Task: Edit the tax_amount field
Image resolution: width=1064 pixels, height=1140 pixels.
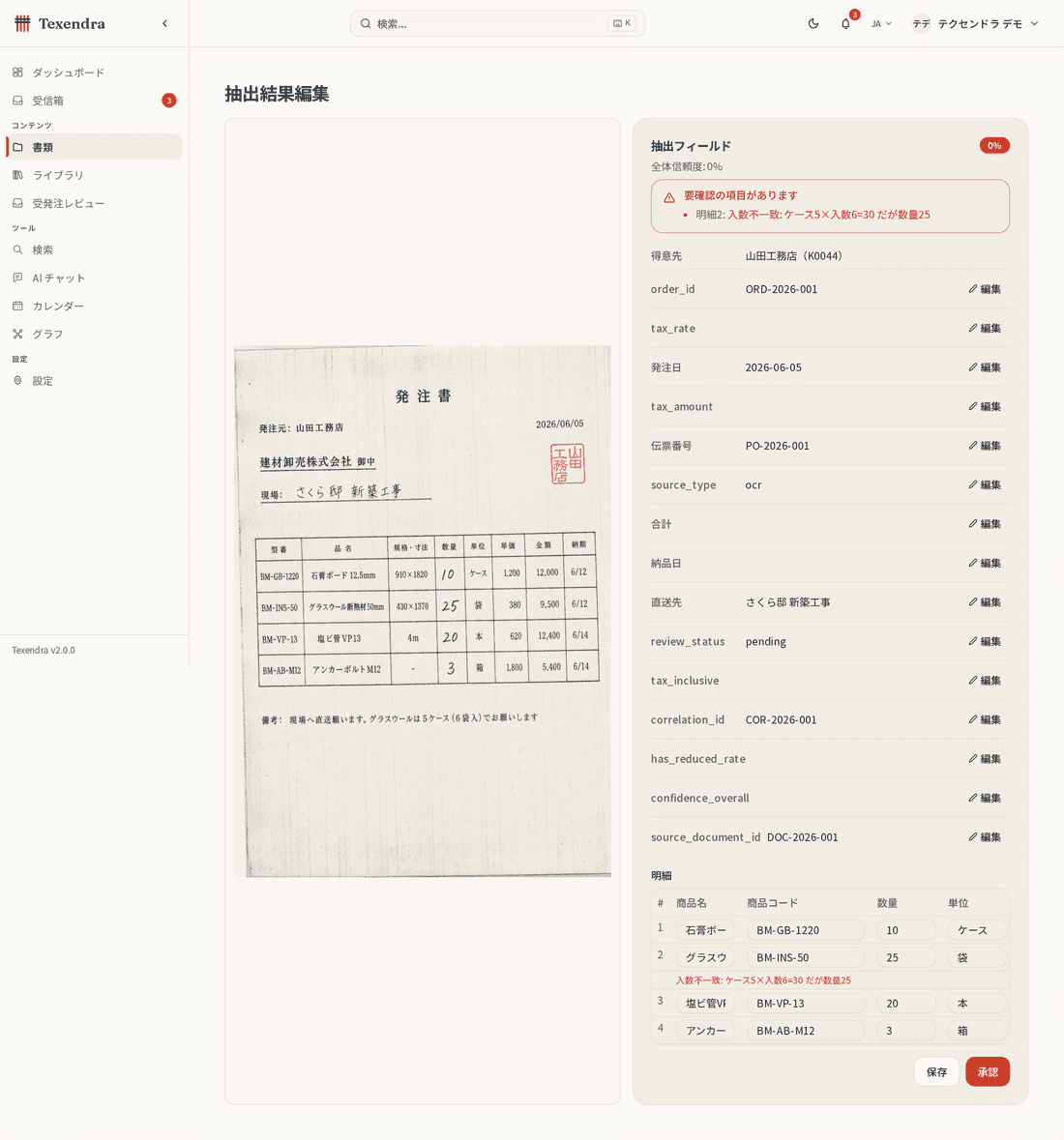Action: (x=985, y=406)
